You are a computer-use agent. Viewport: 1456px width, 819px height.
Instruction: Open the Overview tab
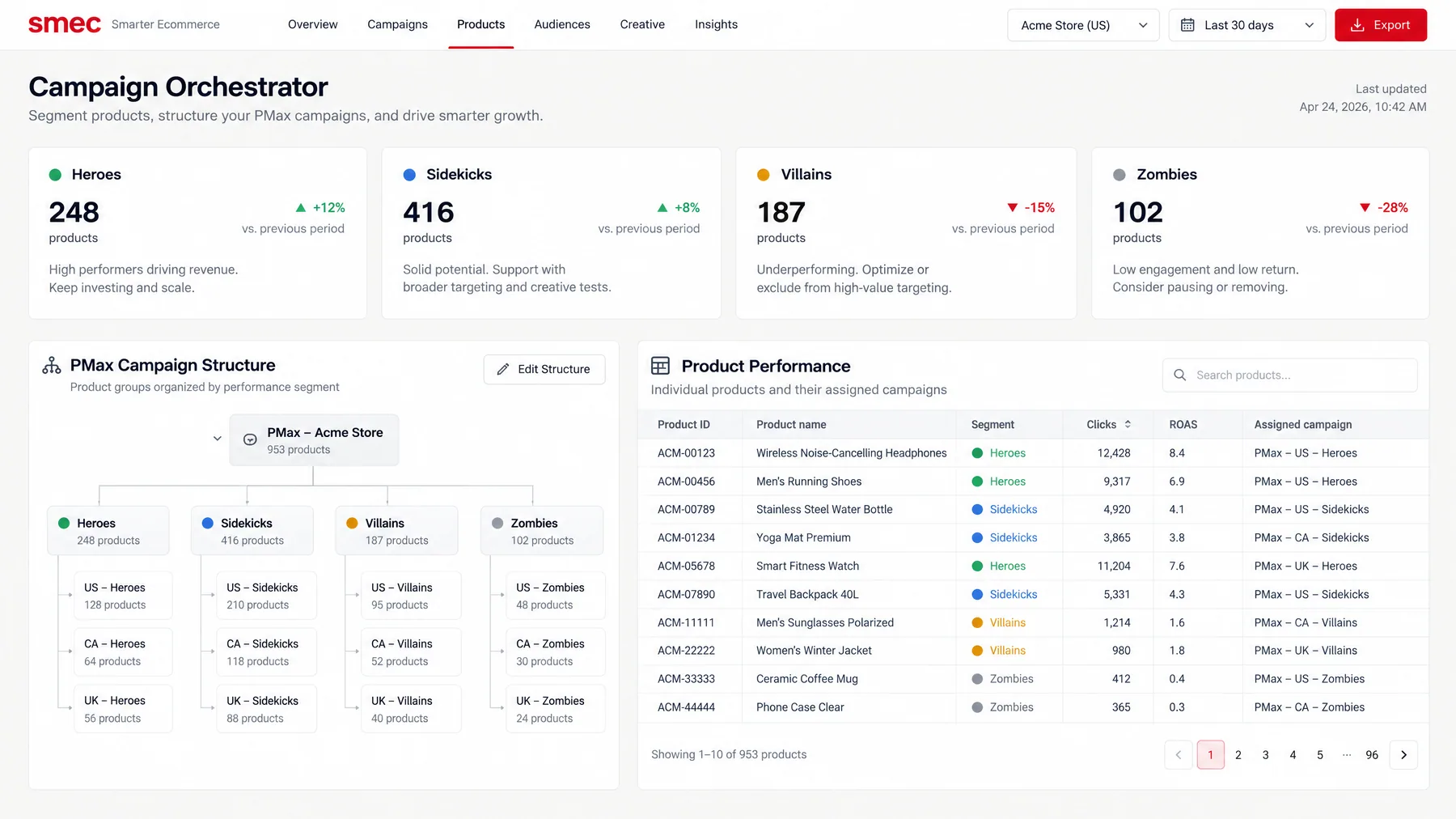[313, 24]
